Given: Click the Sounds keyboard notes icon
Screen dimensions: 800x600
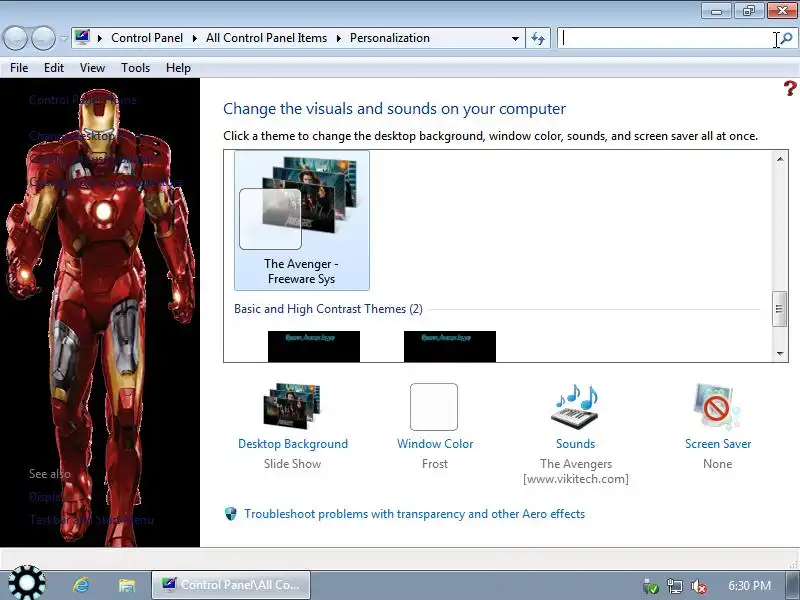Looking at the screenshot, I should pos(576,406).
